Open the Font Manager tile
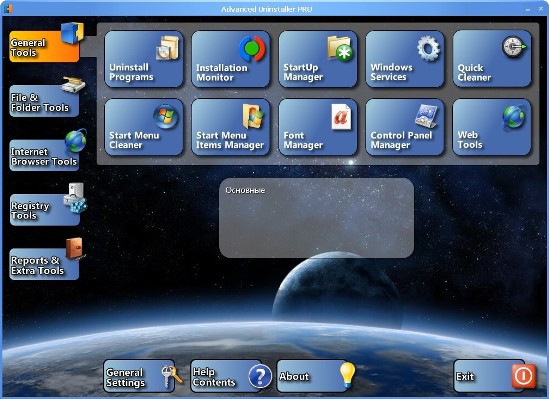The width and height of the screenshot is (549, 399). [318, 127]
